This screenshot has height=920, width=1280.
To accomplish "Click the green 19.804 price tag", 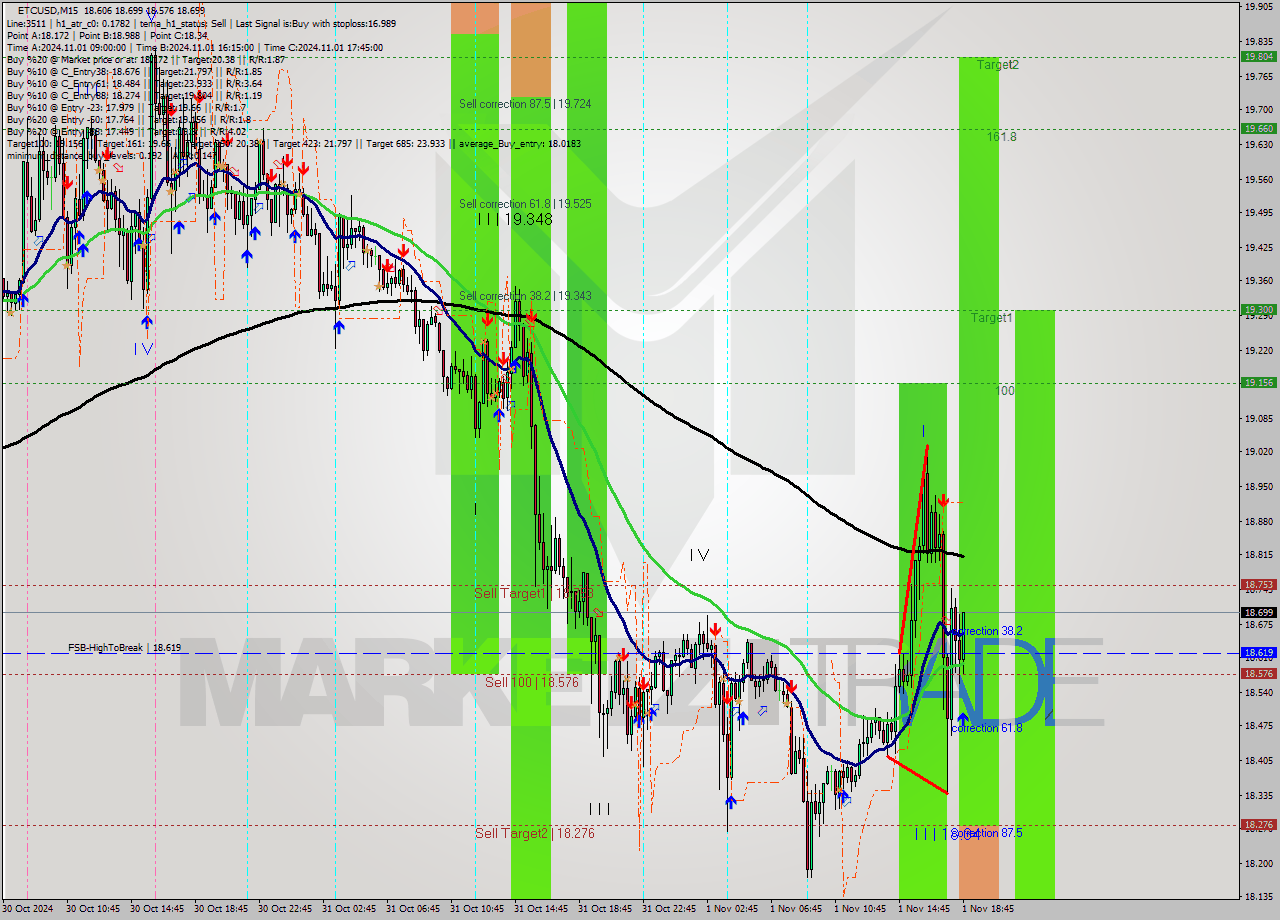I will pos(1258,57).
